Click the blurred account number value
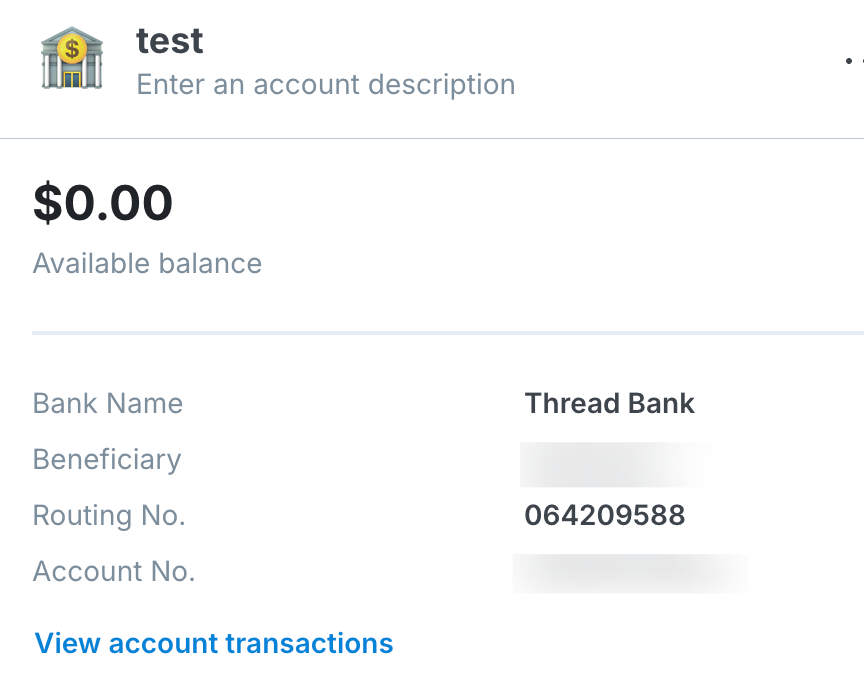Screen dimensions: 864x678 630,573
